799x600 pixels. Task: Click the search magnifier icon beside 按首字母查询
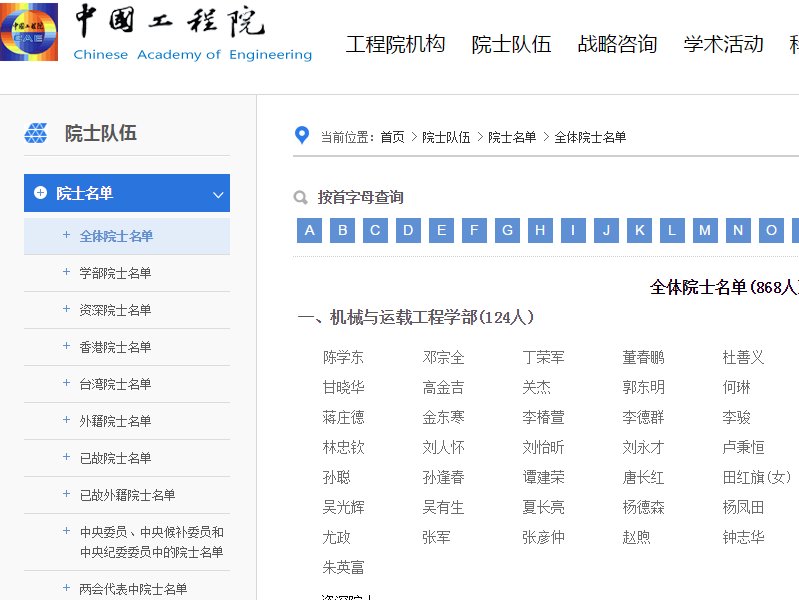click(300, 197)
